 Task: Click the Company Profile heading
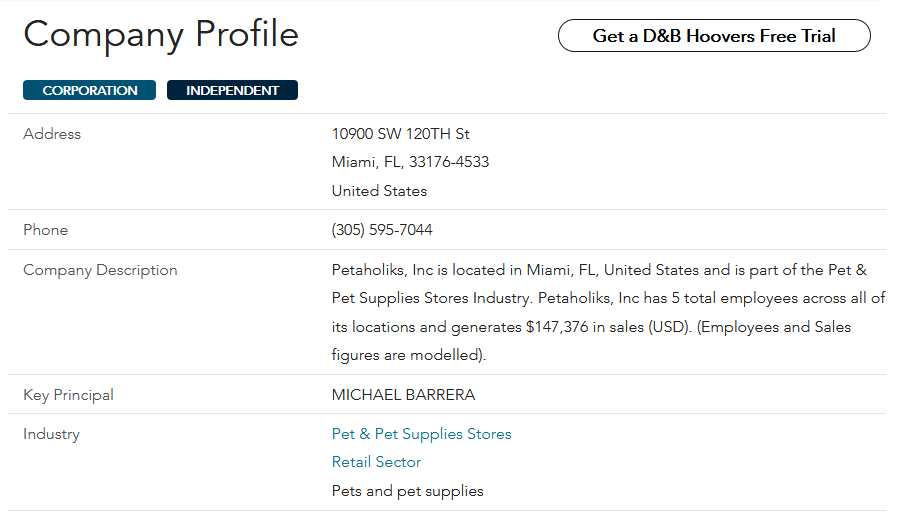161,34
